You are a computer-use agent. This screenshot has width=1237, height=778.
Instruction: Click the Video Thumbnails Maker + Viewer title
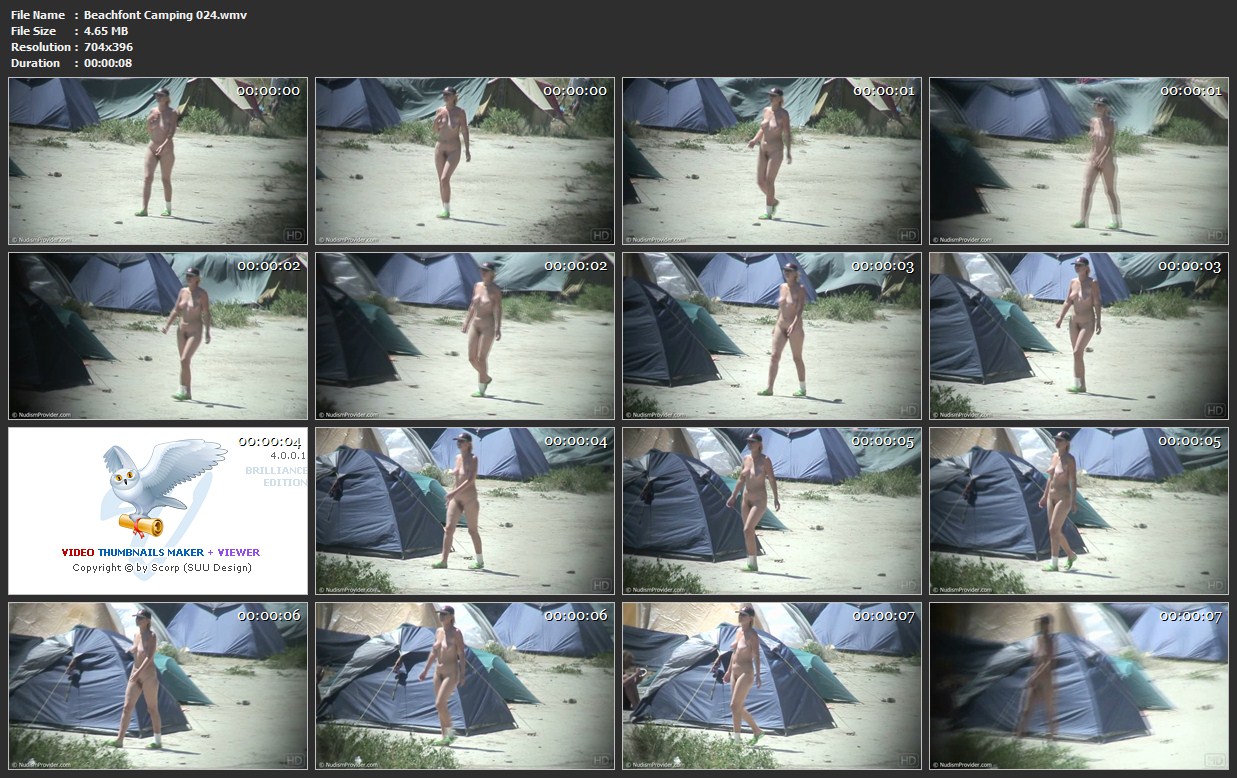click(x=160, y=552)
